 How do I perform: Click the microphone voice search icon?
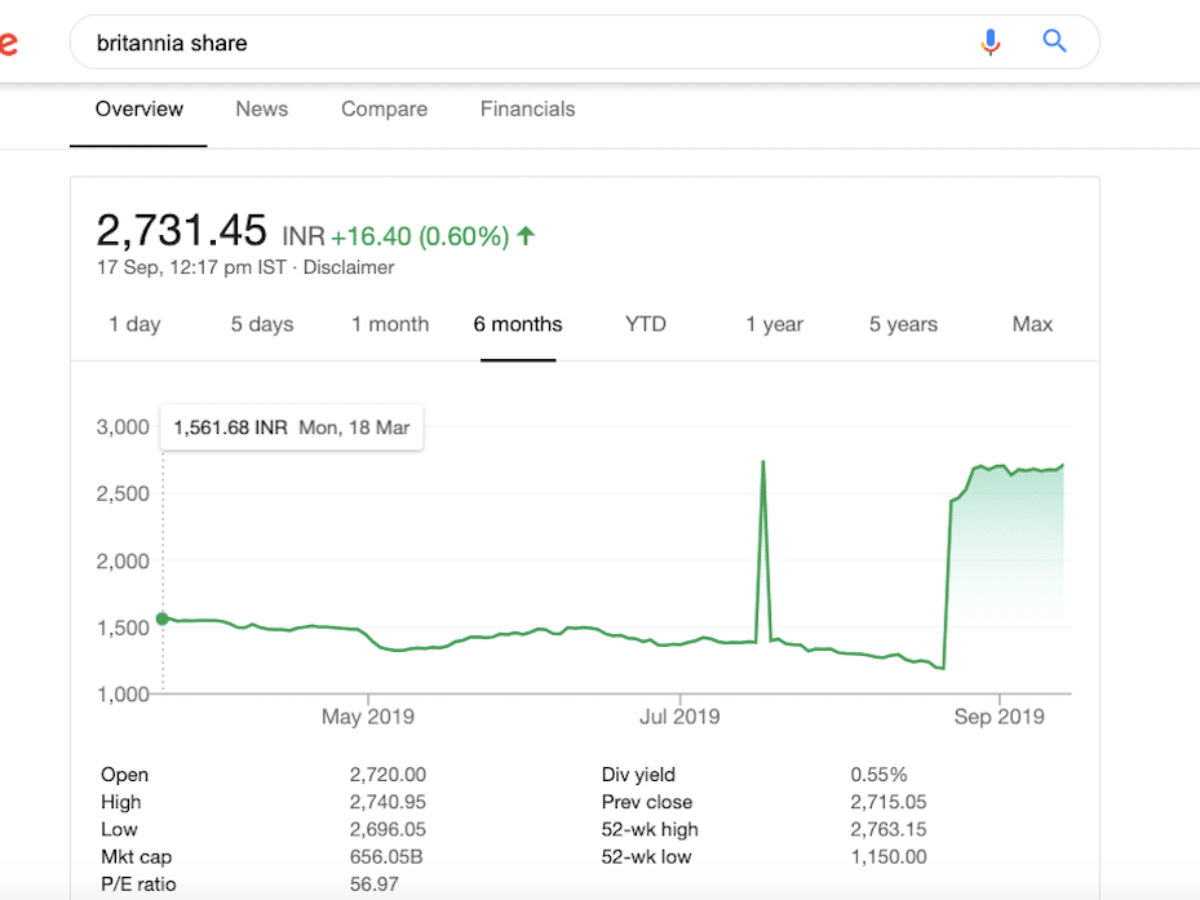(x=990, y=42)
